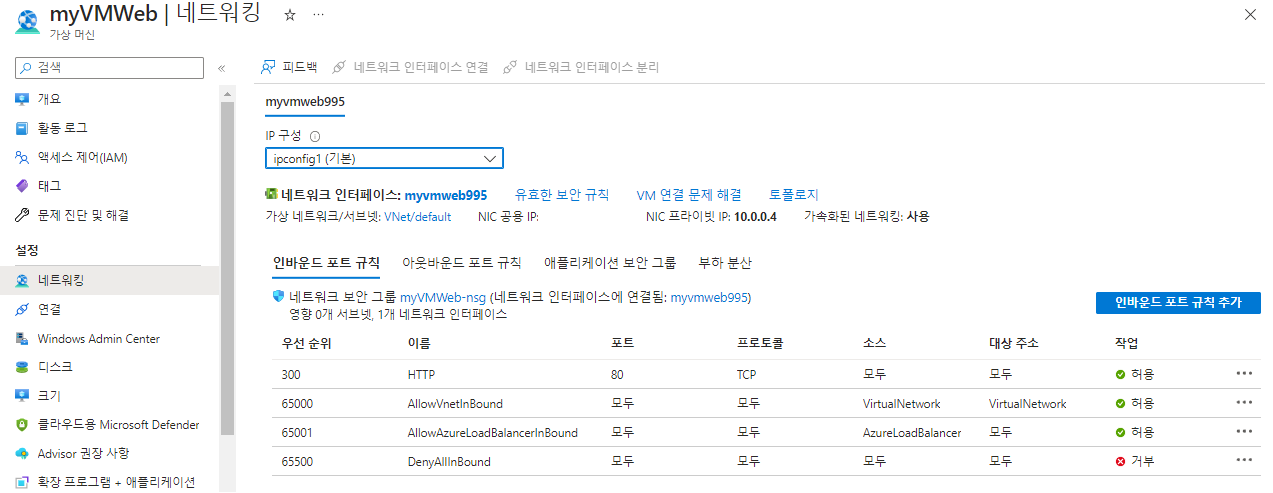Click 인바운드 포트 규칙 추가 button
Screen dimensions: 1273x493
pos(1178,303)
